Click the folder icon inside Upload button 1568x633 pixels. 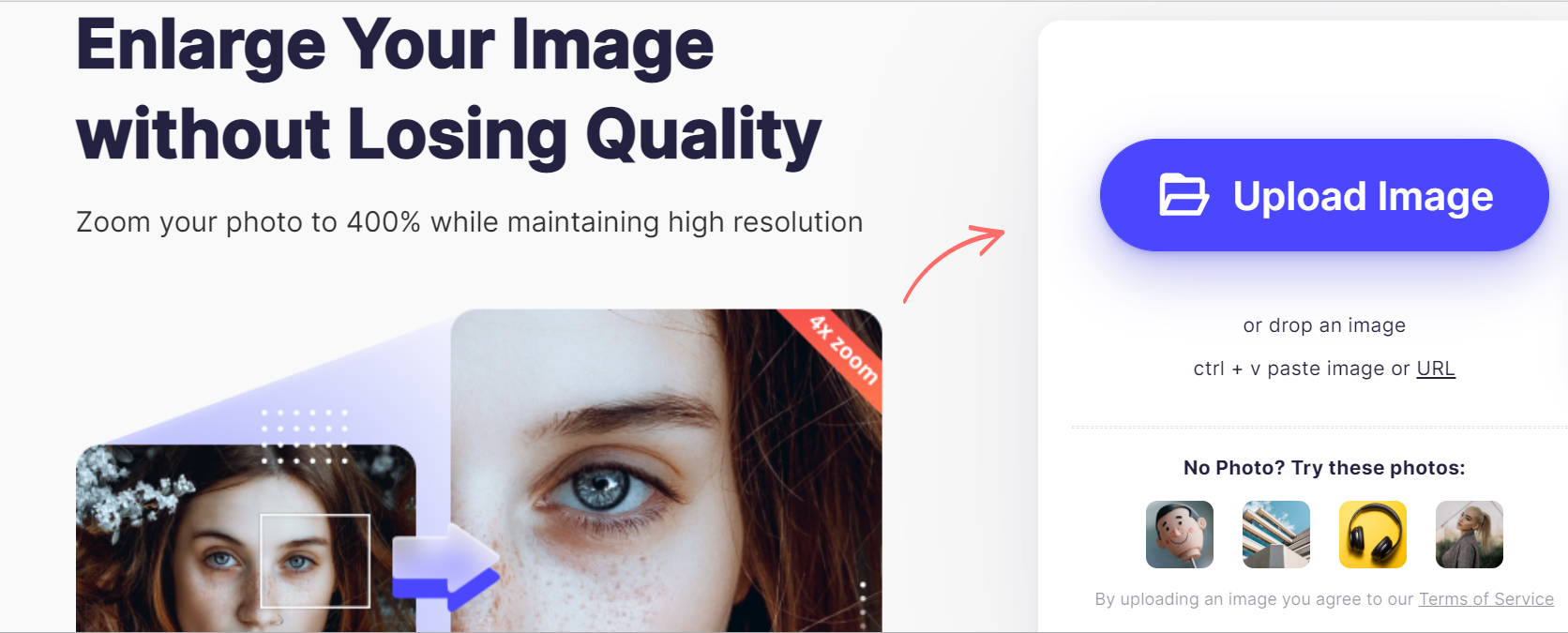tap(1184, 195)
